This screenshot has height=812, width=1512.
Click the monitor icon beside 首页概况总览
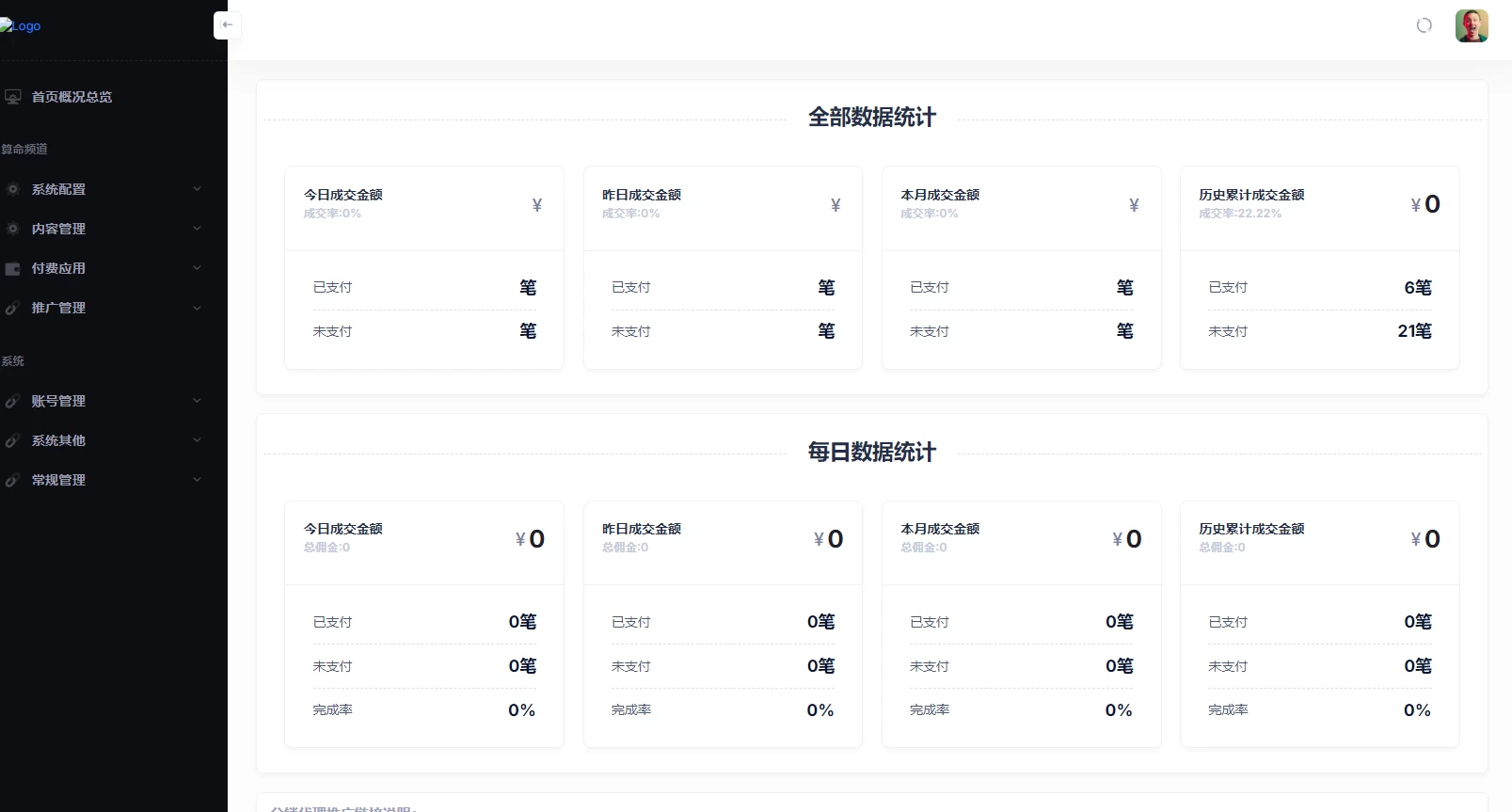(13, 97)
